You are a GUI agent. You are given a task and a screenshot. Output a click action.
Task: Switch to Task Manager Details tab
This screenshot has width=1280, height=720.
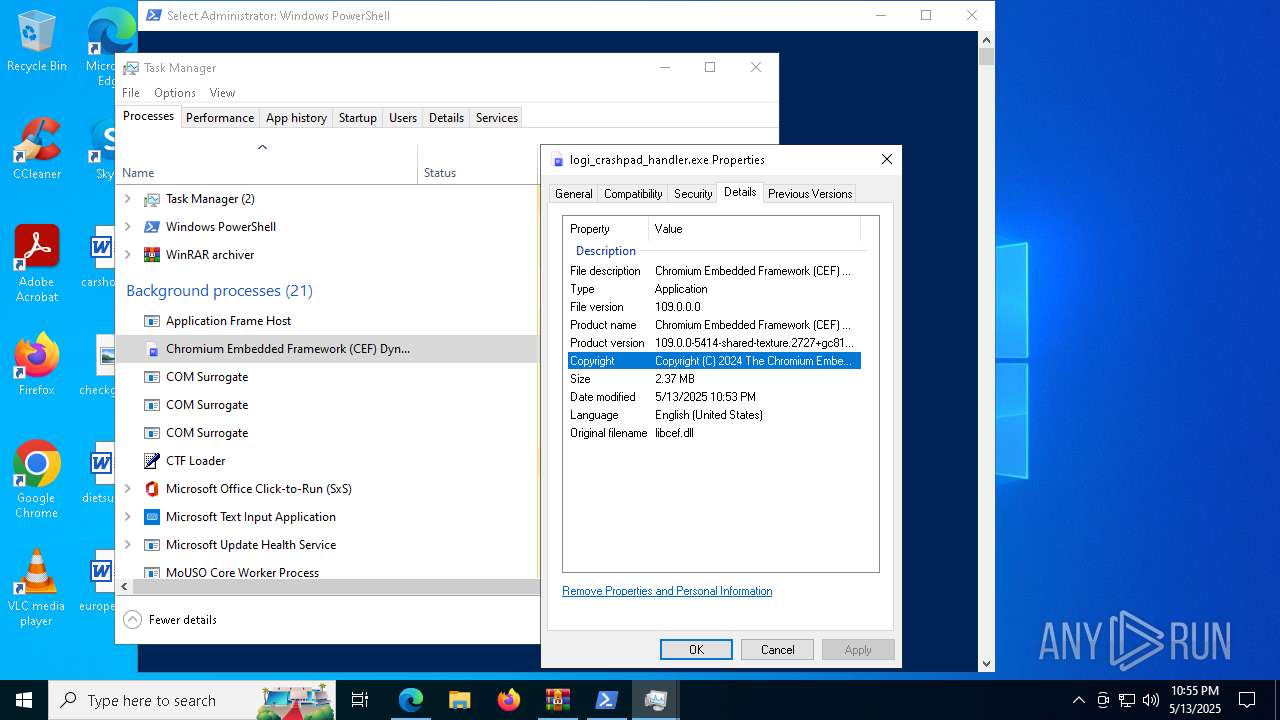click(x=446, y=118)
